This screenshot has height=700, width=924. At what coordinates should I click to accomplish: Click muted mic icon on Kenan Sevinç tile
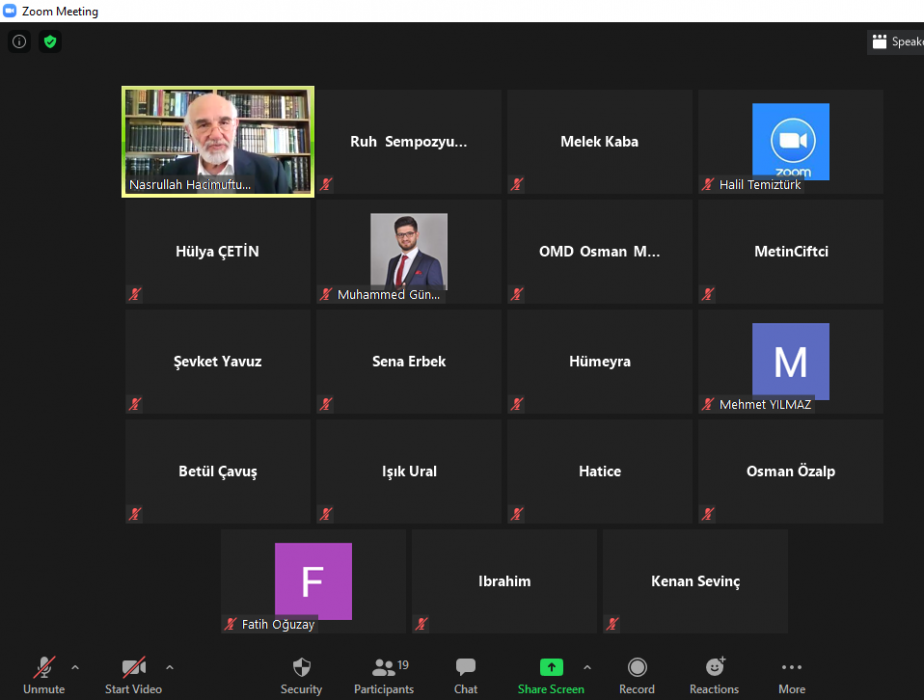(x=613, y=624)
